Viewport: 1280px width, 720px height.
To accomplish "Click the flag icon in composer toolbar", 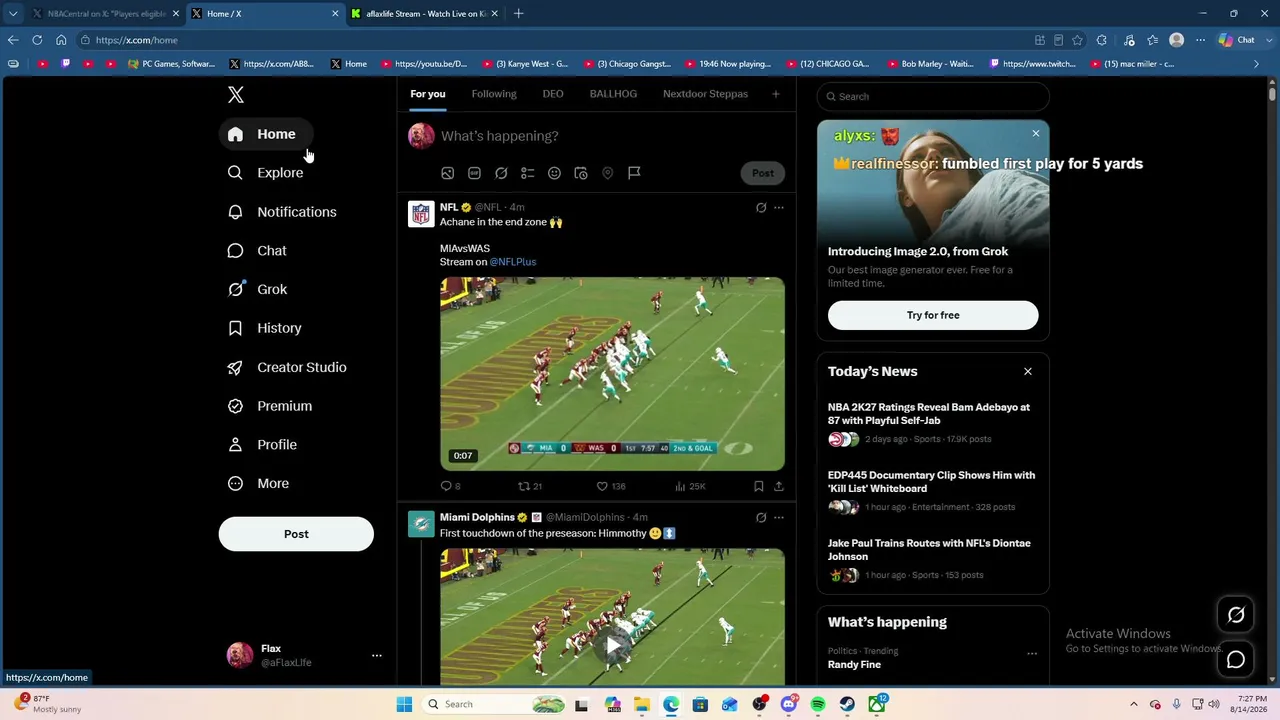I will tap(634, 173).
